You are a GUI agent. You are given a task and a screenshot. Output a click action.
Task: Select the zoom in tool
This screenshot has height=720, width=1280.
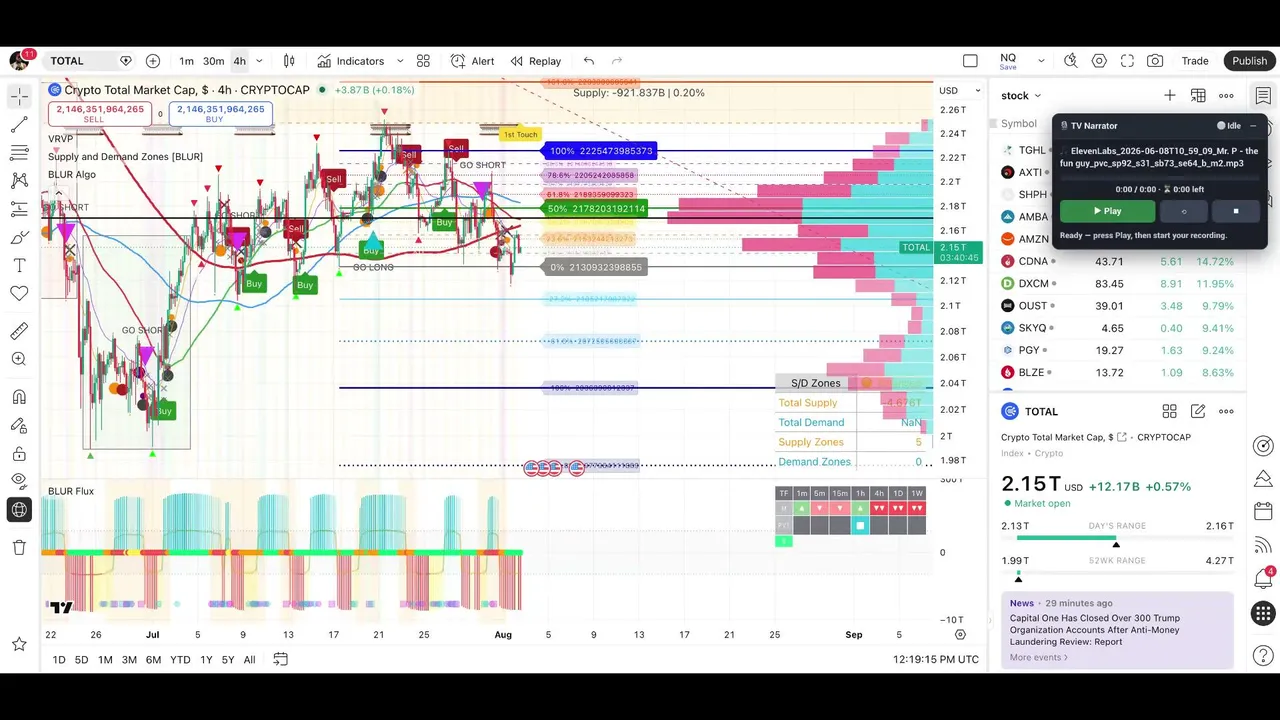click(19, 359)
